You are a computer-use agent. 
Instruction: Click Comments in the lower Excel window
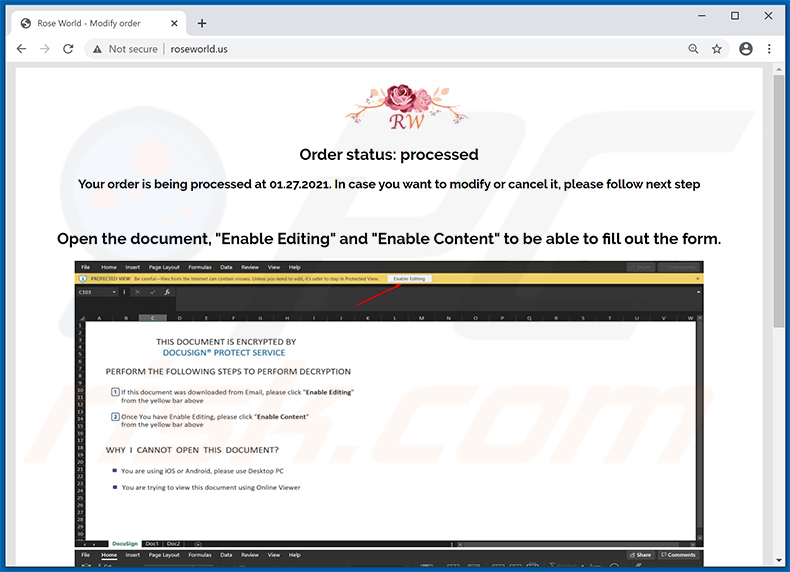click(678, 555)
